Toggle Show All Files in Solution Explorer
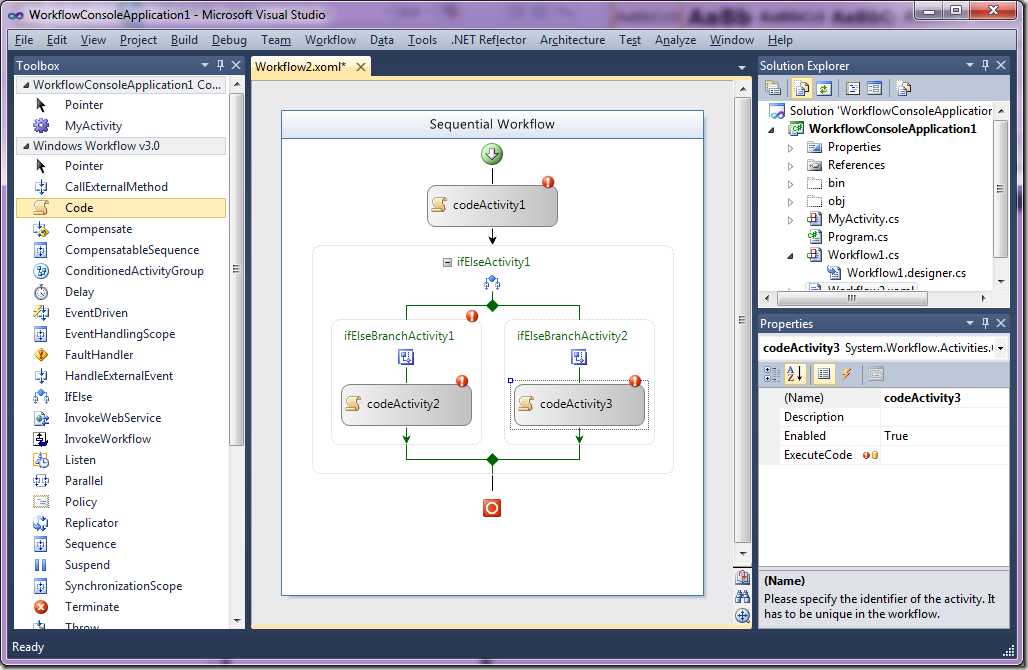The height and width of the screenshot is (670, 1028). click(801, 89)
